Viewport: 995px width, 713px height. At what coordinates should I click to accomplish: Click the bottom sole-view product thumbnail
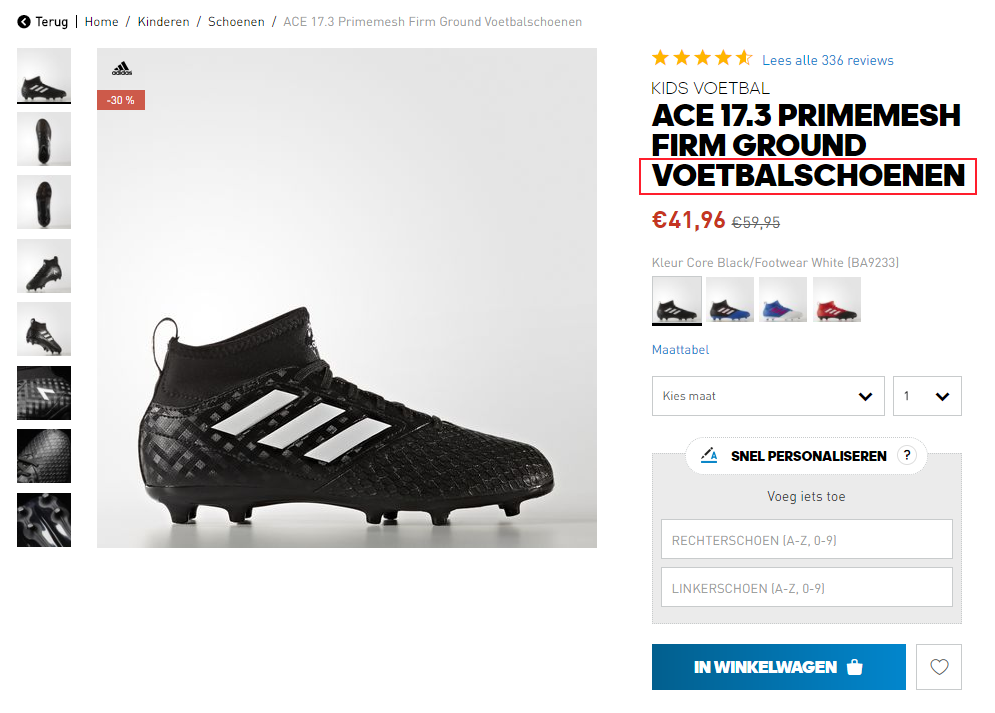43,520
